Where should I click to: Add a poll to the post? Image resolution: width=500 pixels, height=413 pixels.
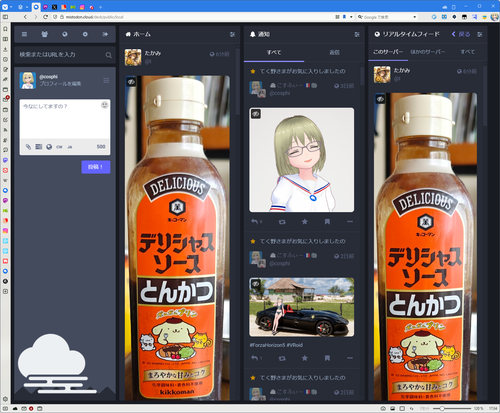[x=39, y=147]
